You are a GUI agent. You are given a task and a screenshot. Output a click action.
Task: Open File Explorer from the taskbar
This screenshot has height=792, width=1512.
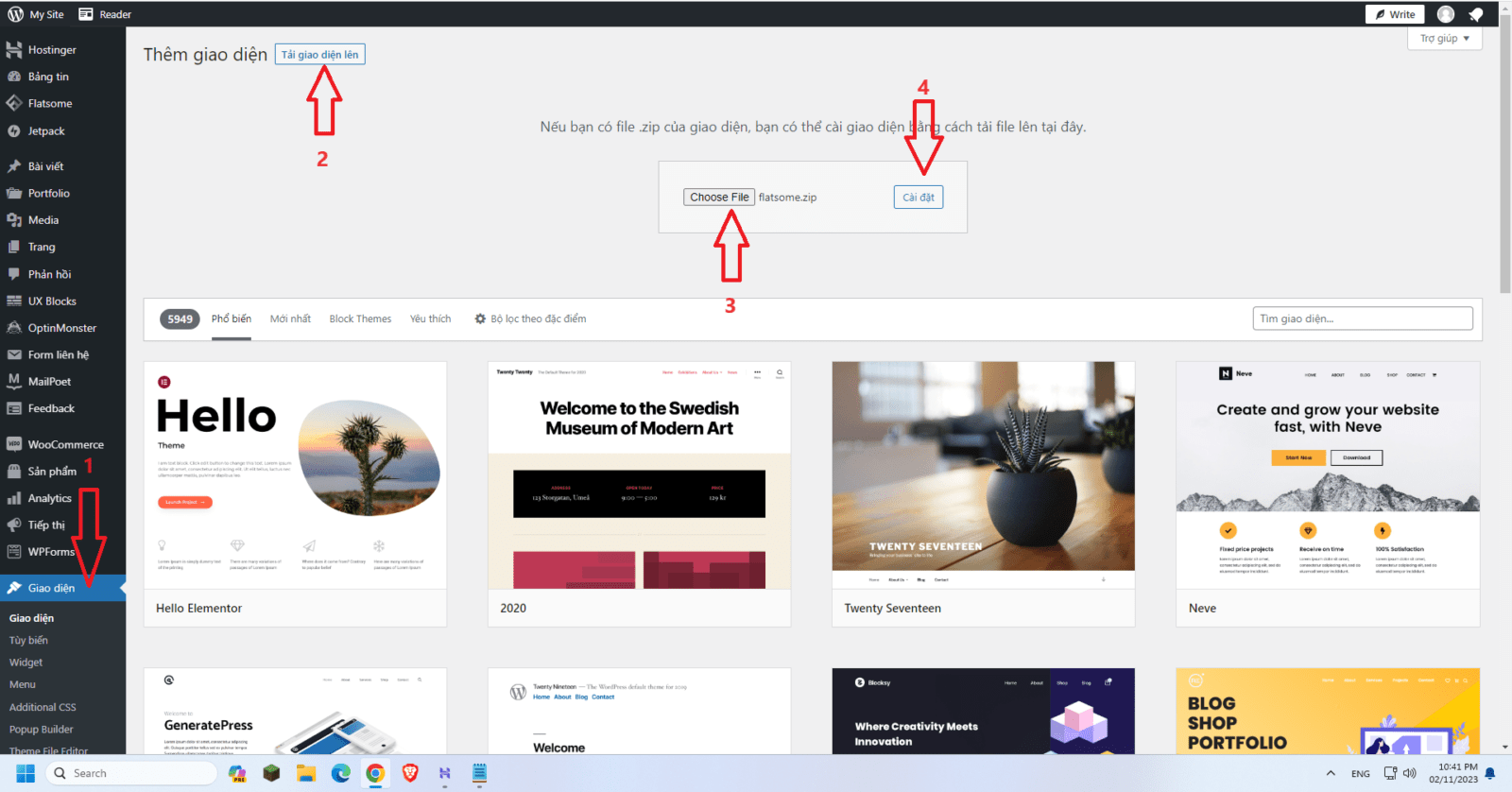click(x=305, y=773)
